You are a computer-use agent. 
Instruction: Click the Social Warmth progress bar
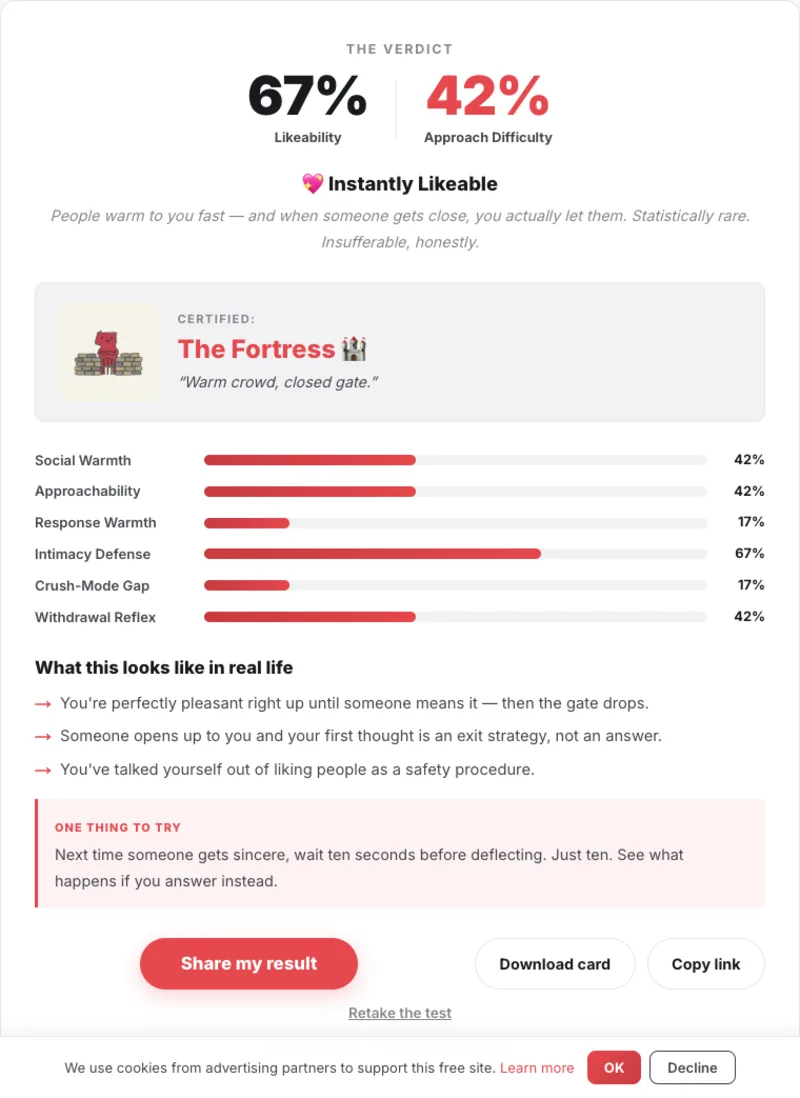pos(455,460)
